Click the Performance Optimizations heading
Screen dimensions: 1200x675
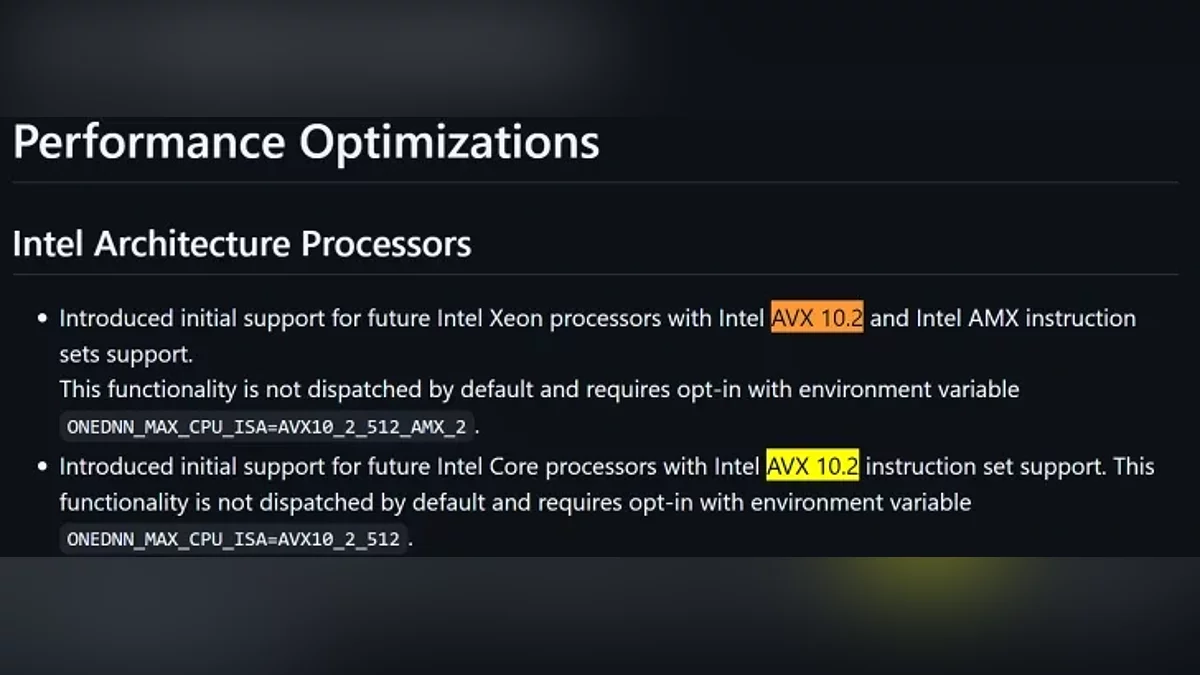click(x=306, y=142)
